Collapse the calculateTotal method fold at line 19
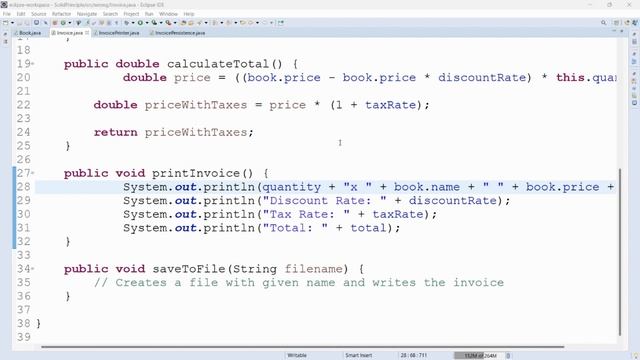The height and width of the screenshot is (360, 640). tap(33, 64)
